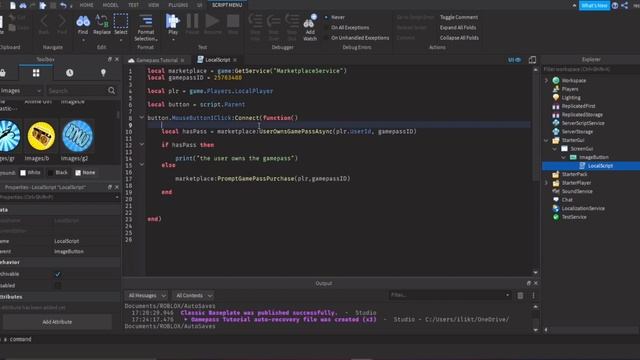
Task: Select the boombox image thumbnail
Action: coord(41,136)
